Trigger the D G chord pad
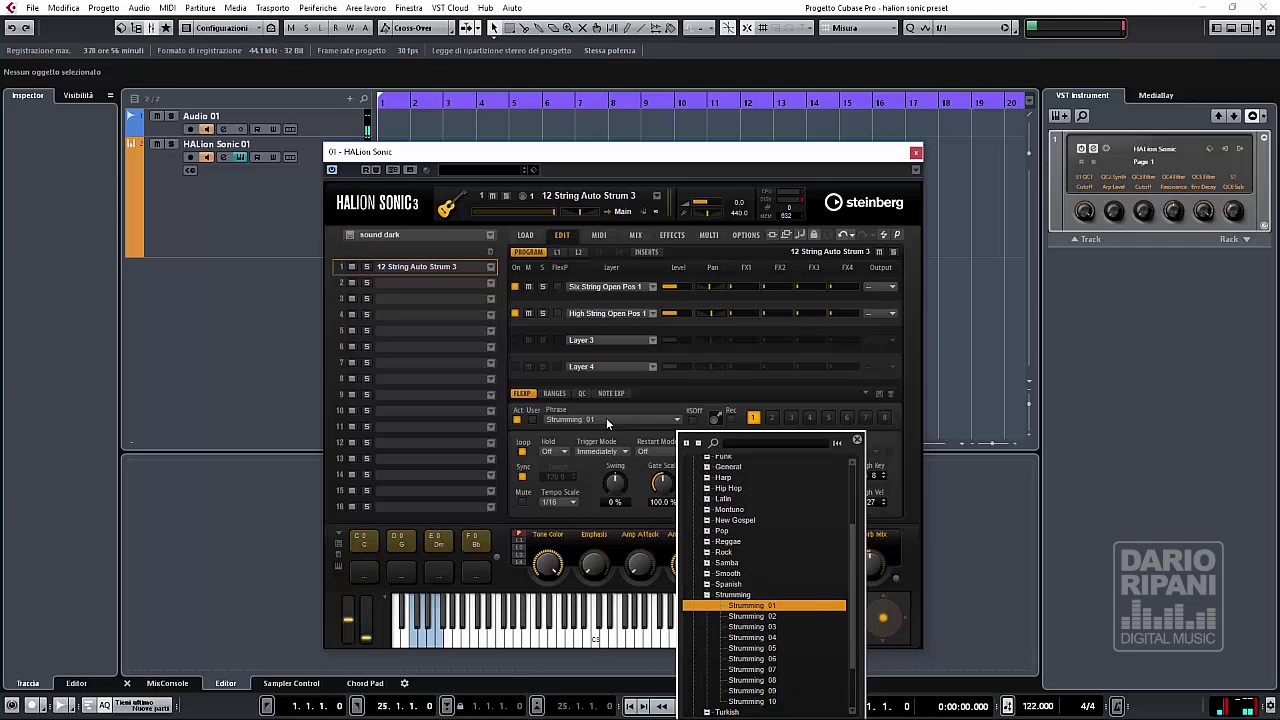The height and width of the screenshot is (720, 1280). (x=401, y=540)
